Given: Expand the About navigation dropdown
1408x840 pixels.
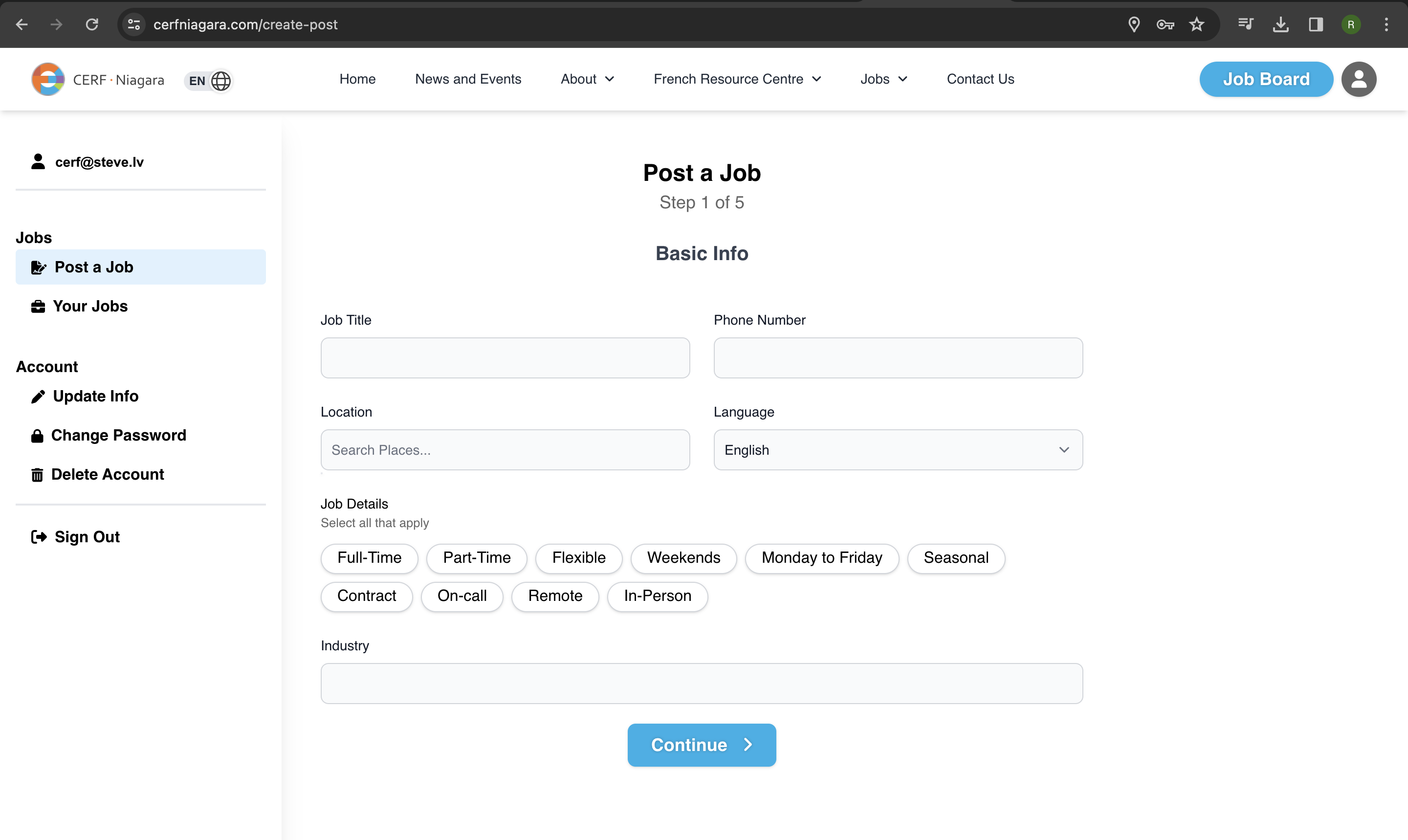Looking at the screenshot, I should (587, 79).
